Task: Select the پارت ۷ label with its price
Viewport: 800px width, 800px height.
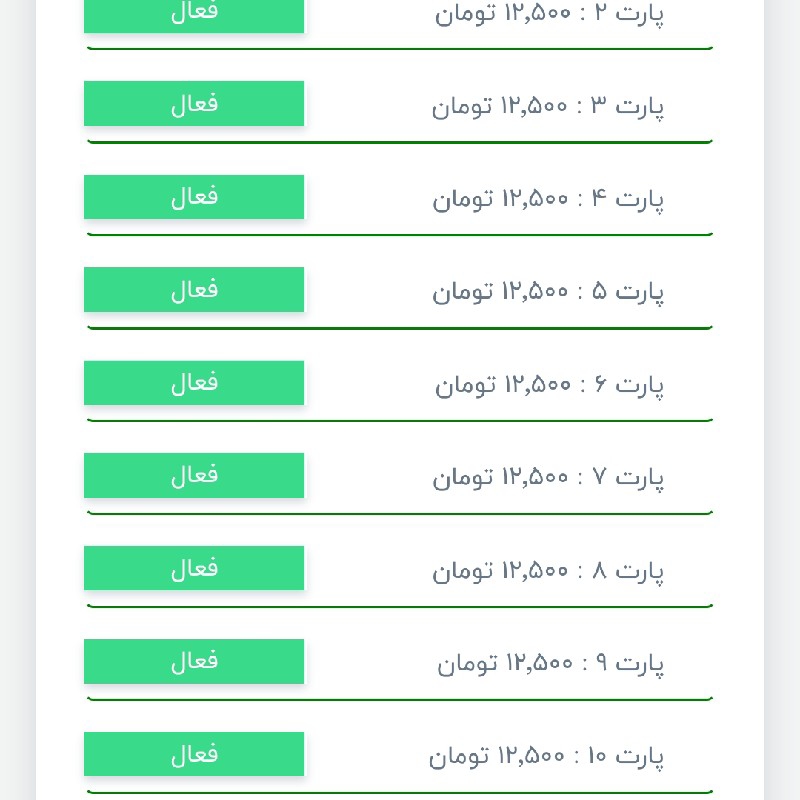Action: [x=548, y=477]
